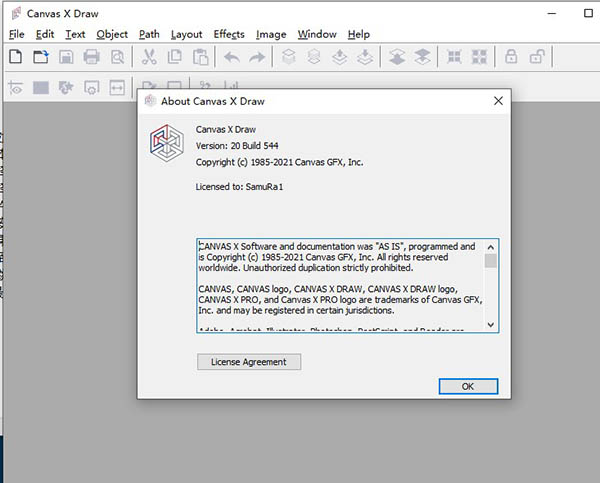Click the eye guides icon in second toolbar
Viewport: 600px width, 483px height.
15,88
